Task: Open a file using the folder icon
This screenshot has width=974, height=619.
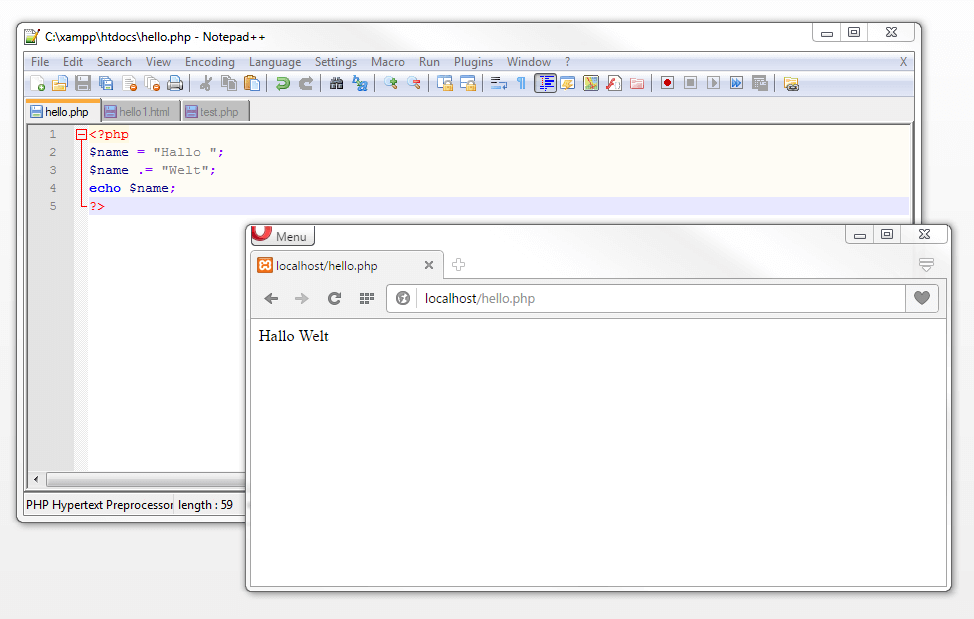Action: [60, 83]
